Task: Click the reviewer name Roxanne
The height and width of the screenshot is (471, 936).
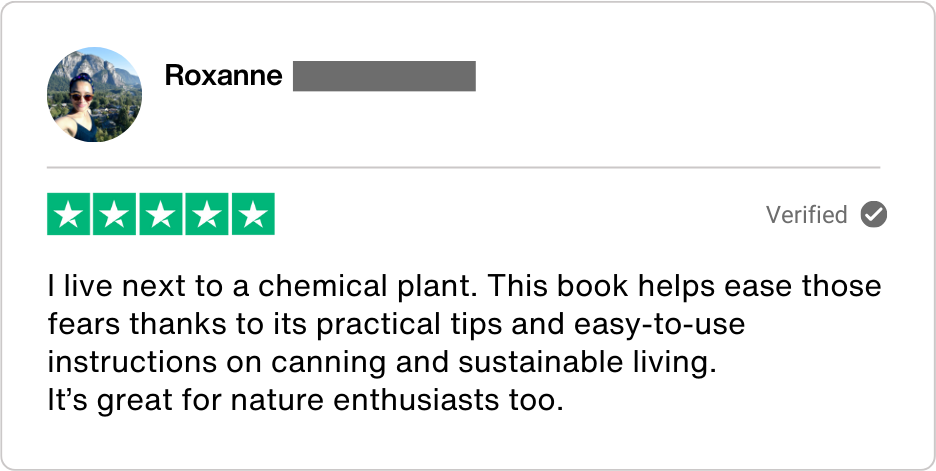Action: pyautogui.click(x=223, y=76)
